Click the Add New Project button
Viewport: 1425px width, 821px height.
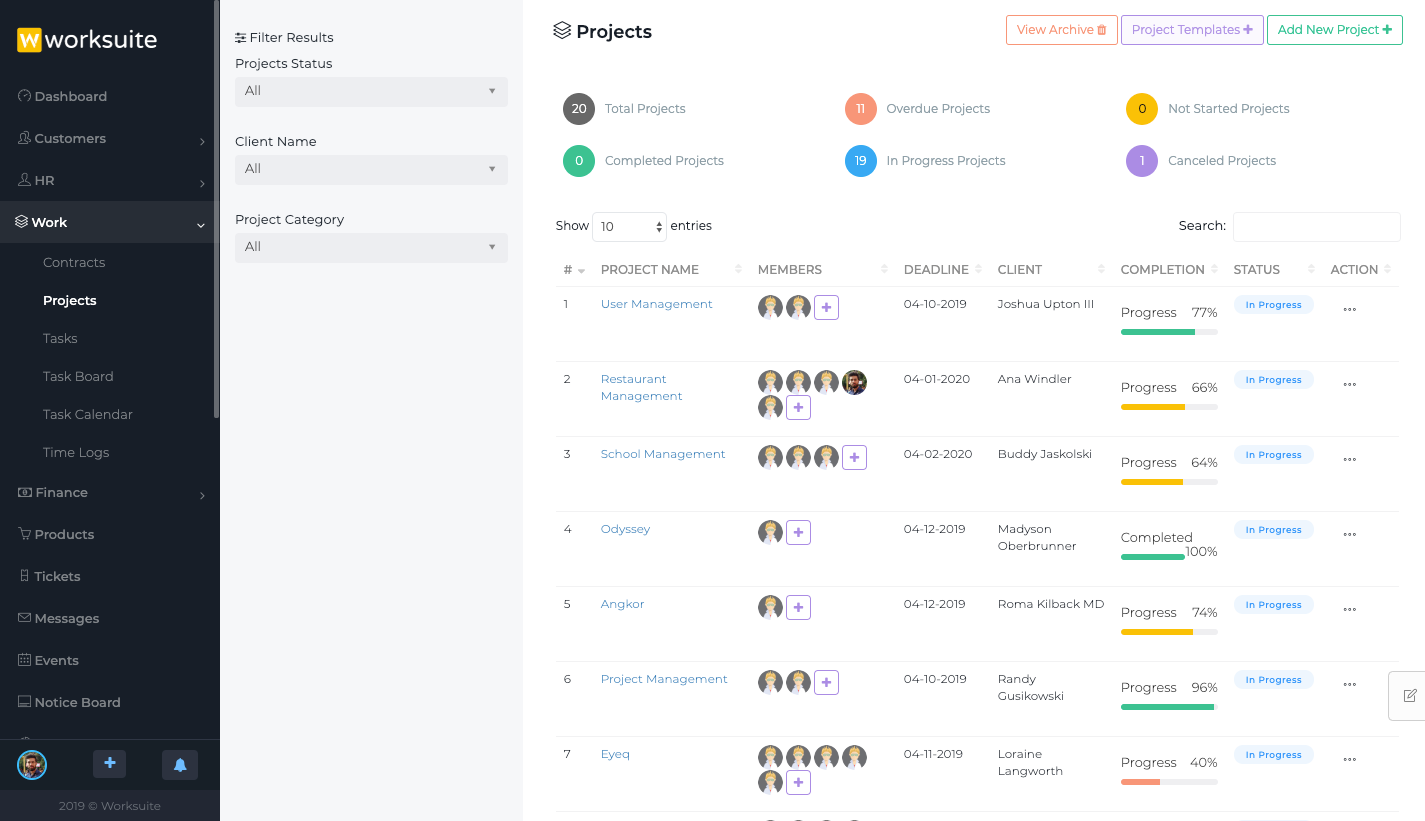coord(1334,30)
